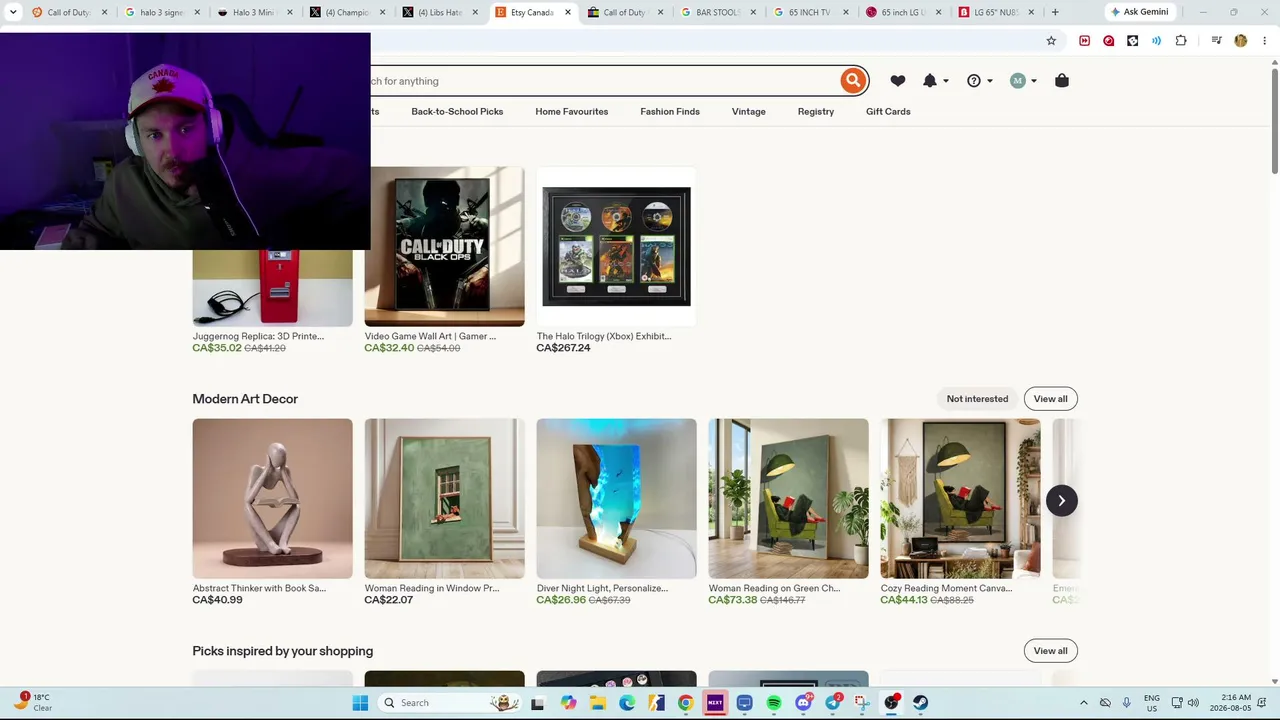The image size is (1280, 720).
Task: Click the Juggernog Replica product title
Action: [258, 336]
